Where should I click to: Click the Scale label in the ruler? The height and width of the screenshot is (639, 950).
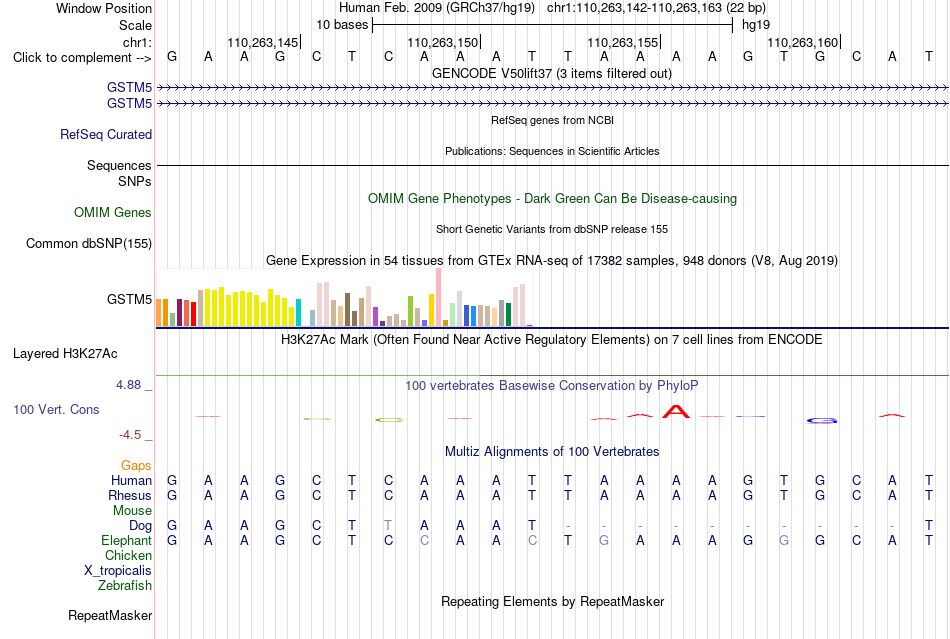[x=135, y=25]
